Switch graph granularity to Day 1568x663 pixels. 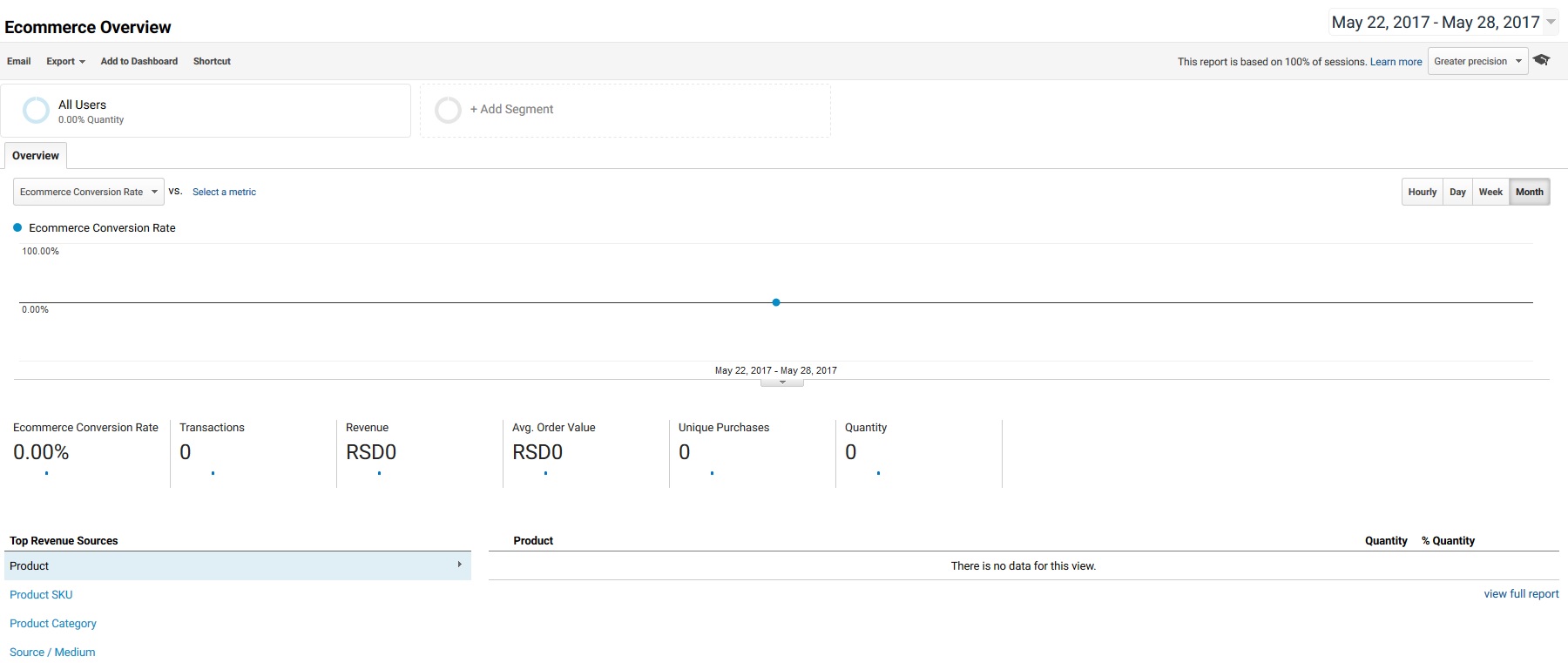click(1457, 192)
